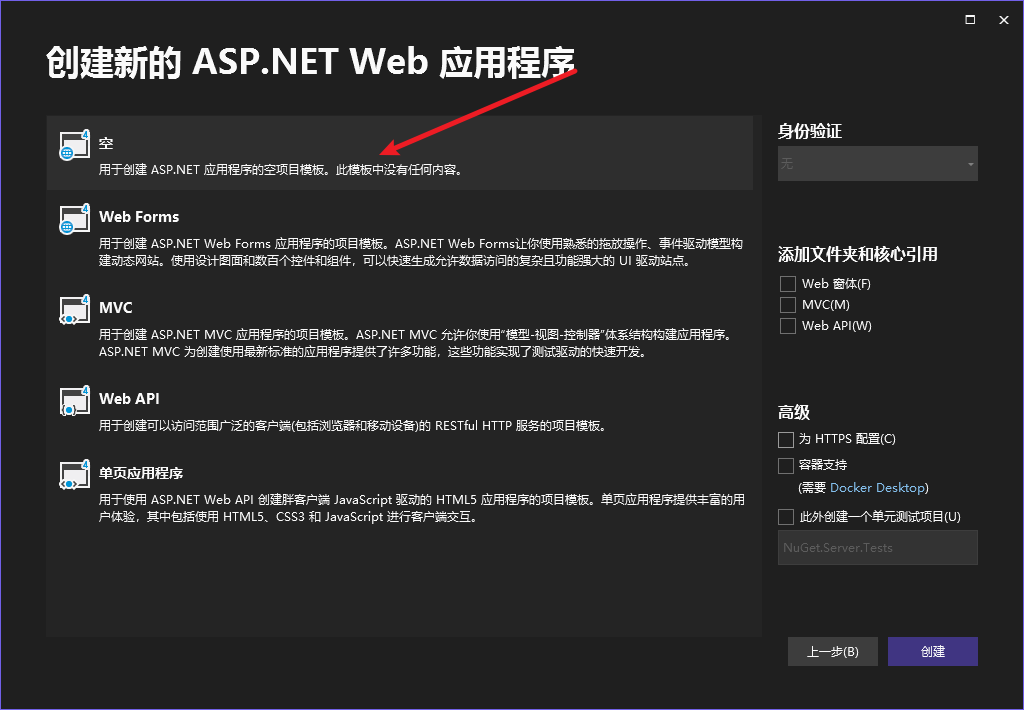Click the single-page app HTML5 description

[x=422, y=508]
